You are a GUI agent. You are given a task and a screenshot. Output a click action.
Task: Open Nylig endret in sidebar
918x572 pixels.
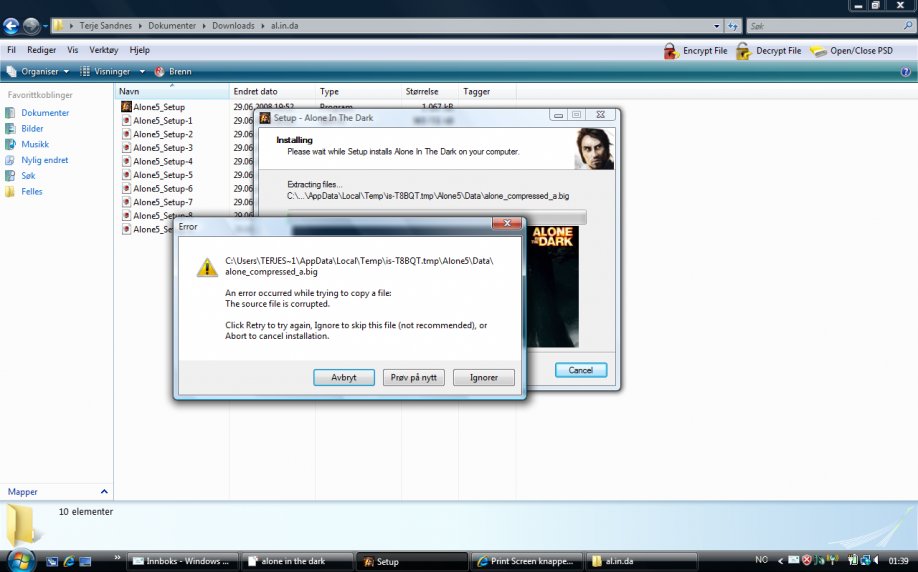44,160
